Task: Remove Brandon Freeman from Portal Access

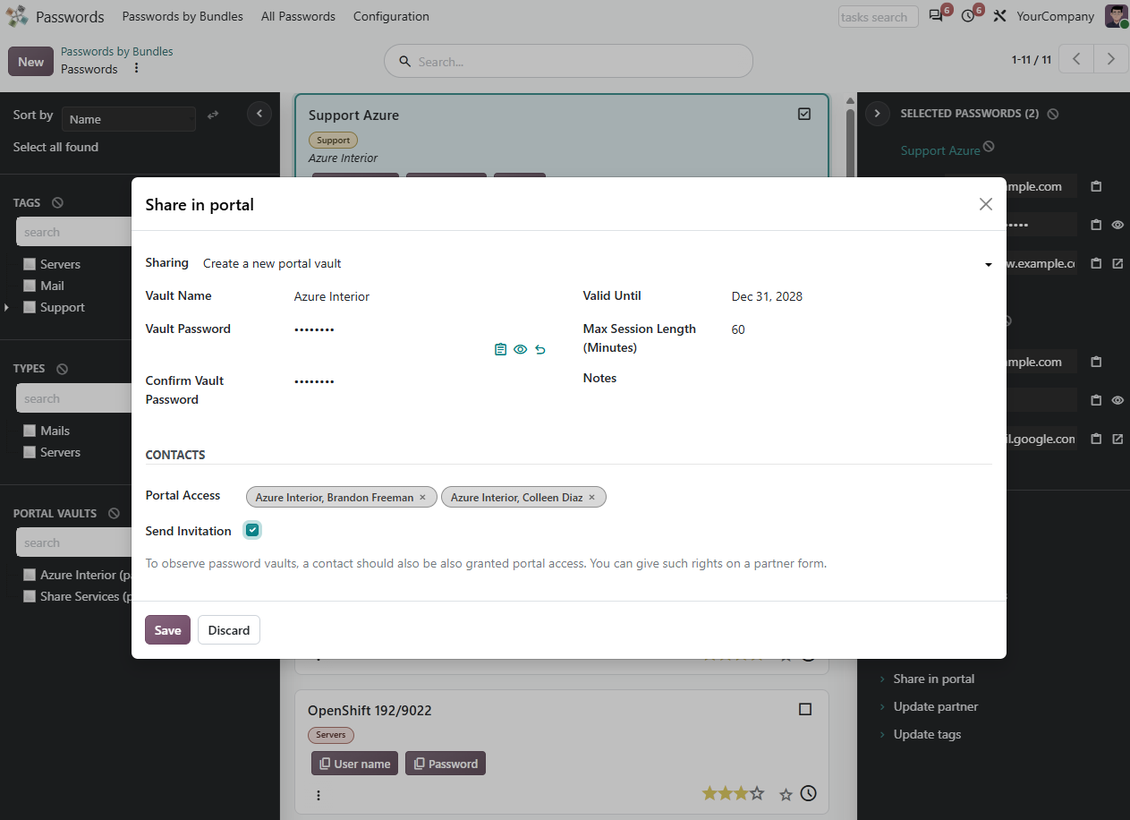Action: 422,497
